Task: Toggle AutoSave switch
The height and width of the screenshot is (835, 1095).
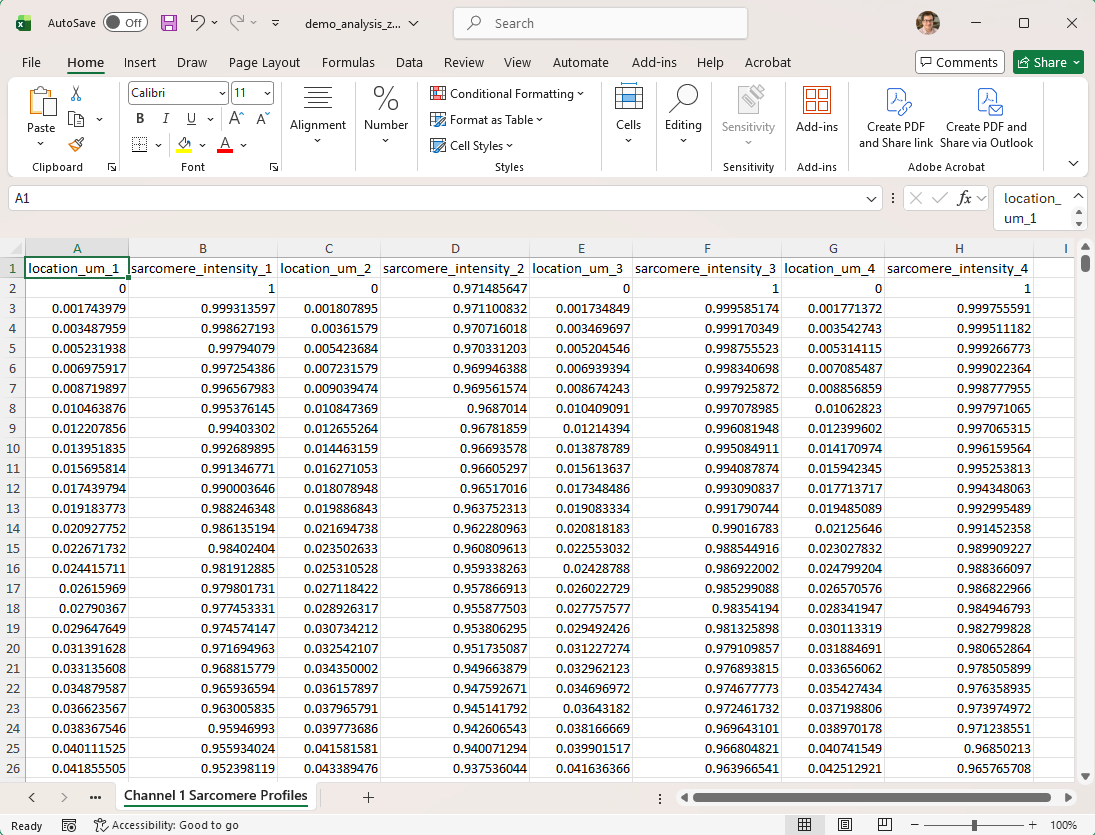Action: (x=126, y=23)
